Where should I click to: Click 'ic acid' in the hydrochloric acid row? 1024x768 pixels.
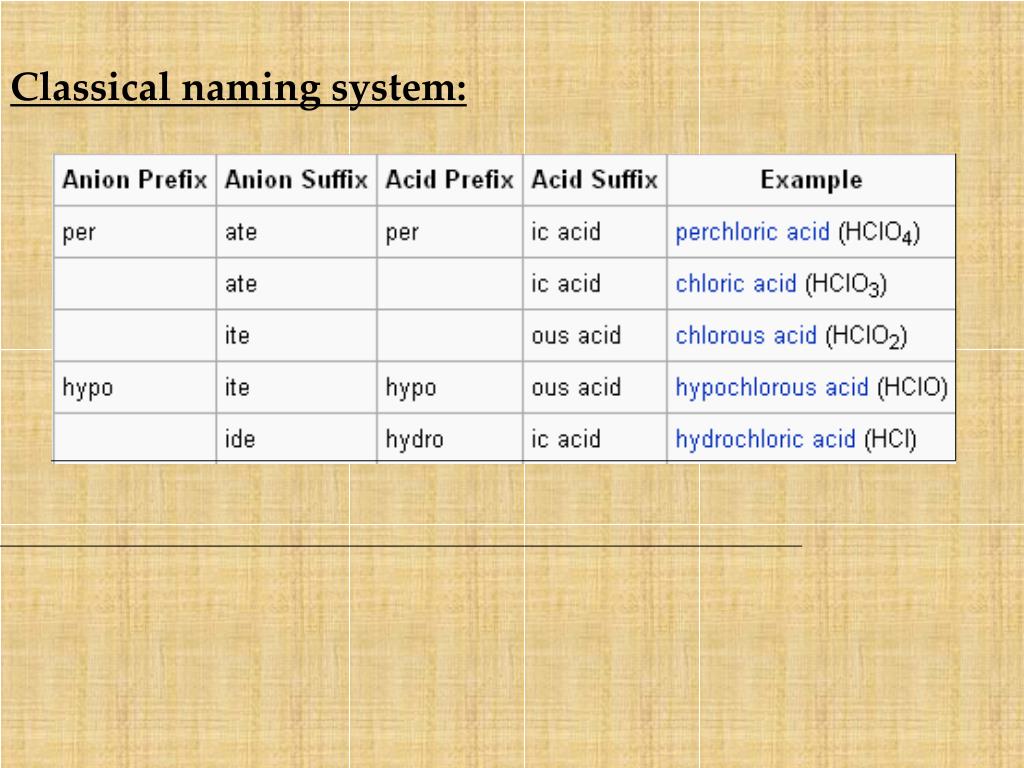(566, 439)
